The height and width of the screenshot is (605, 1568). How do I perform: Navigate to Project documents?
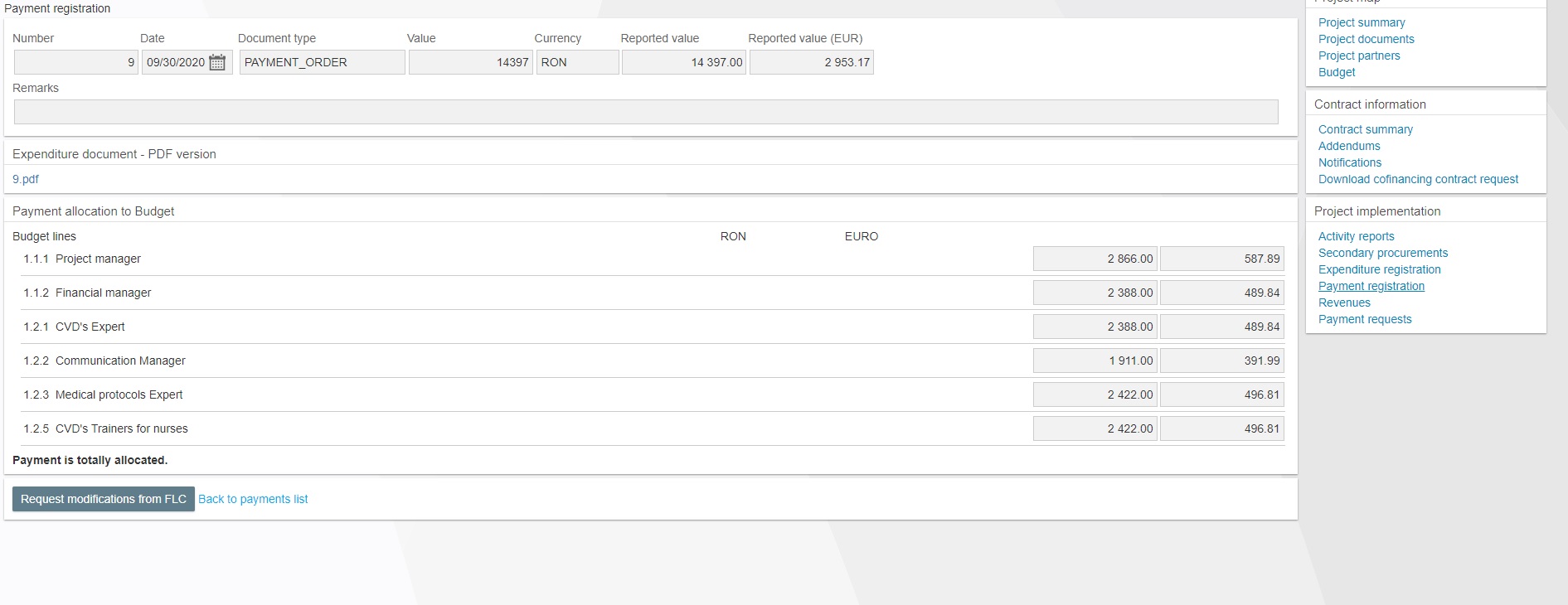[1366, 39]
